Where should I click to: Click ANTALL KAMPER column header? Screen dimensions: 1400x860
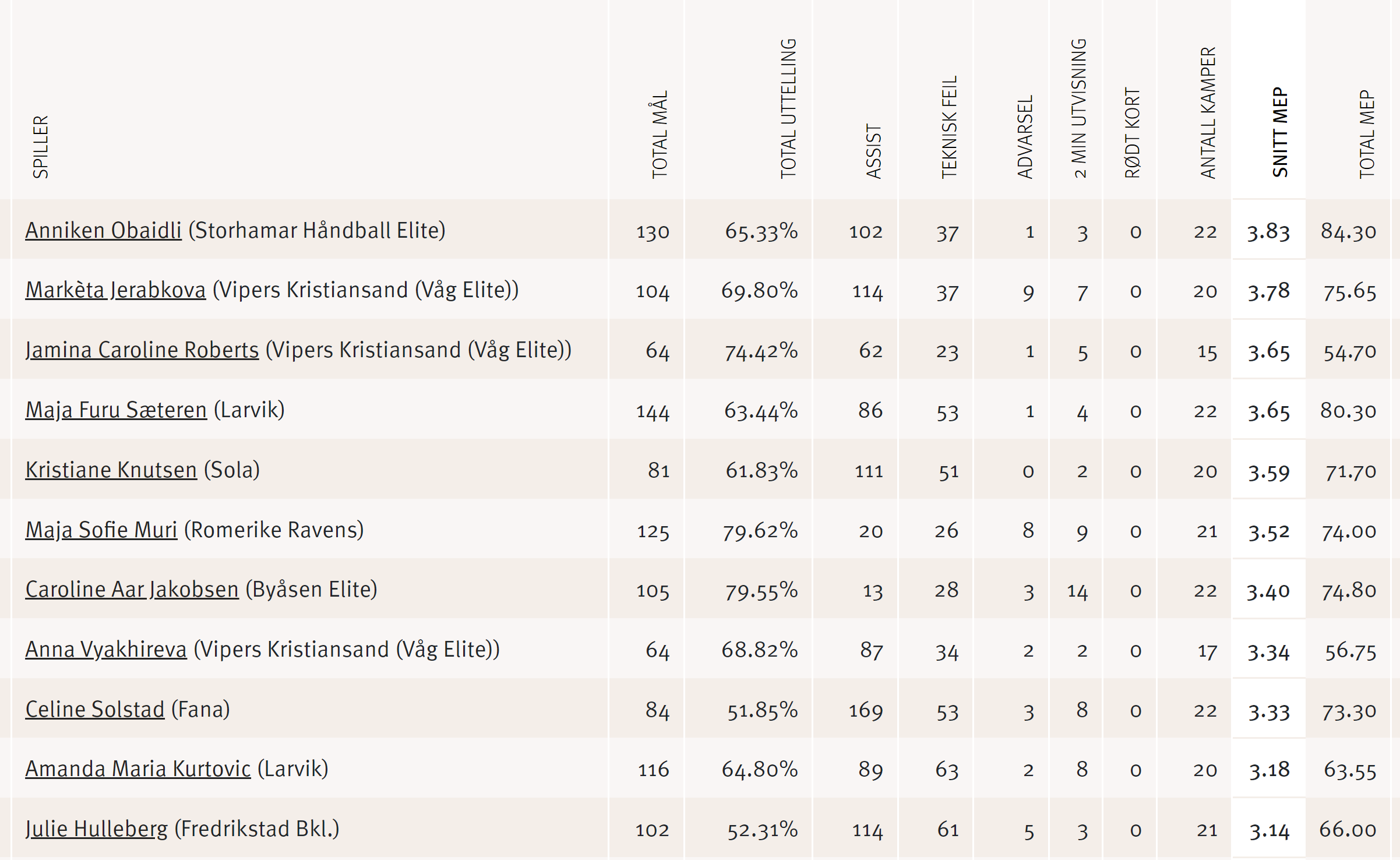click(x=1208, y=113)
